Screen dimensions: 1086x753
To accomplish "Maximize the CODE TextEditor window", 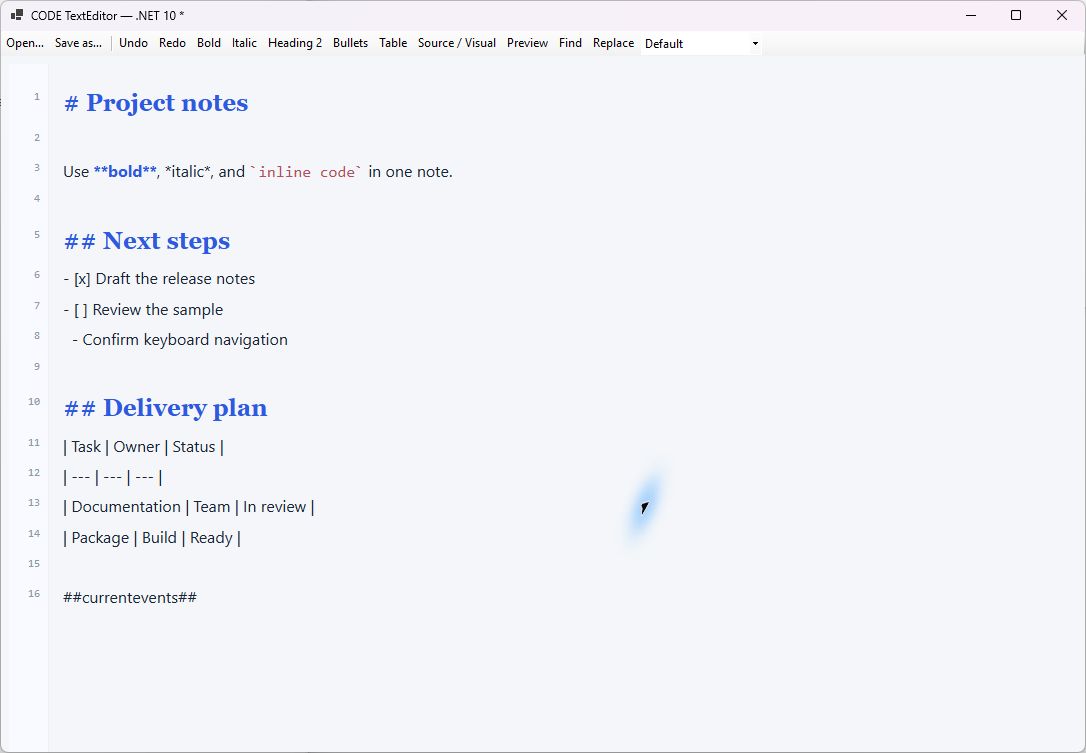I will (1016, 15).
